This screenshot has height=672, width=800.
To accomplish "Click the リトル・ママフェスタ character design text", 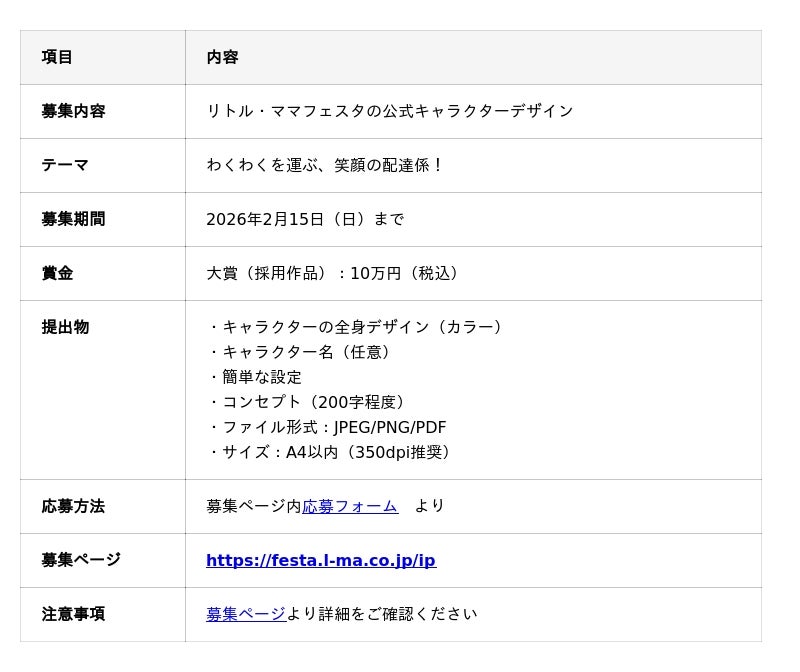I will click(390, 111).
